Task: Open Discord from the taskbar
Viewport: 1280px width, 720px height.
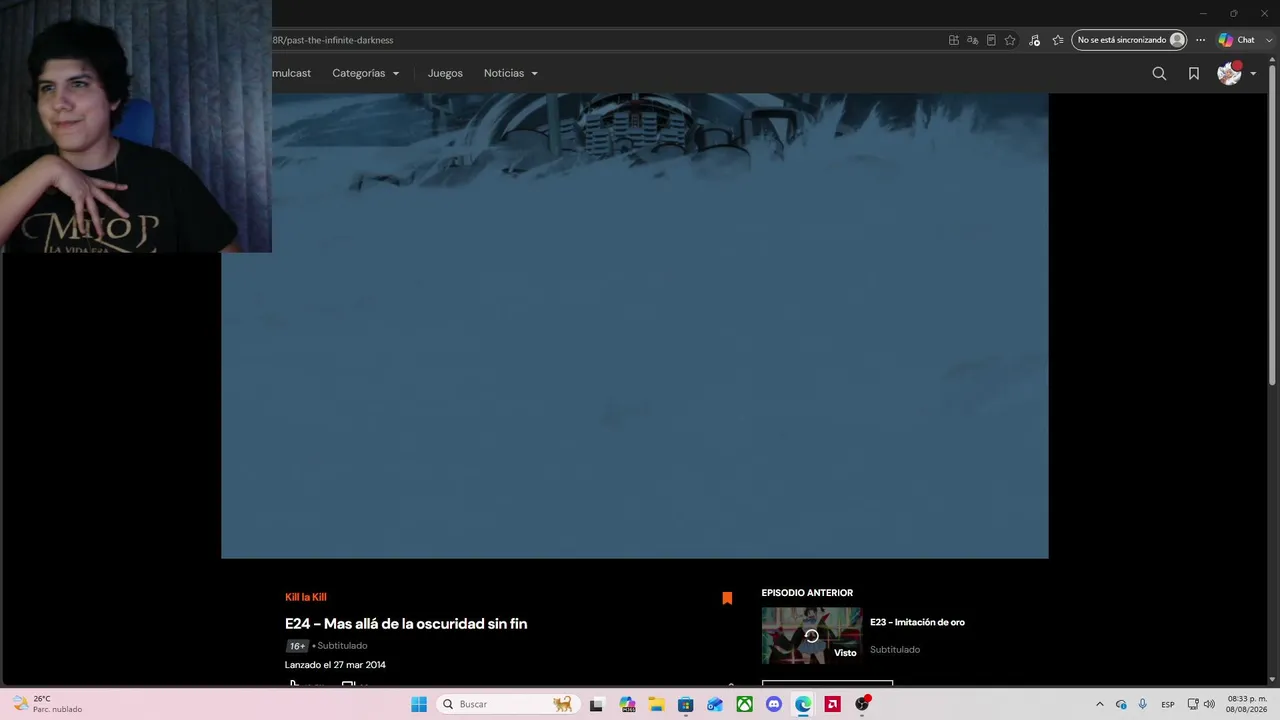Action: pos(773,704)
